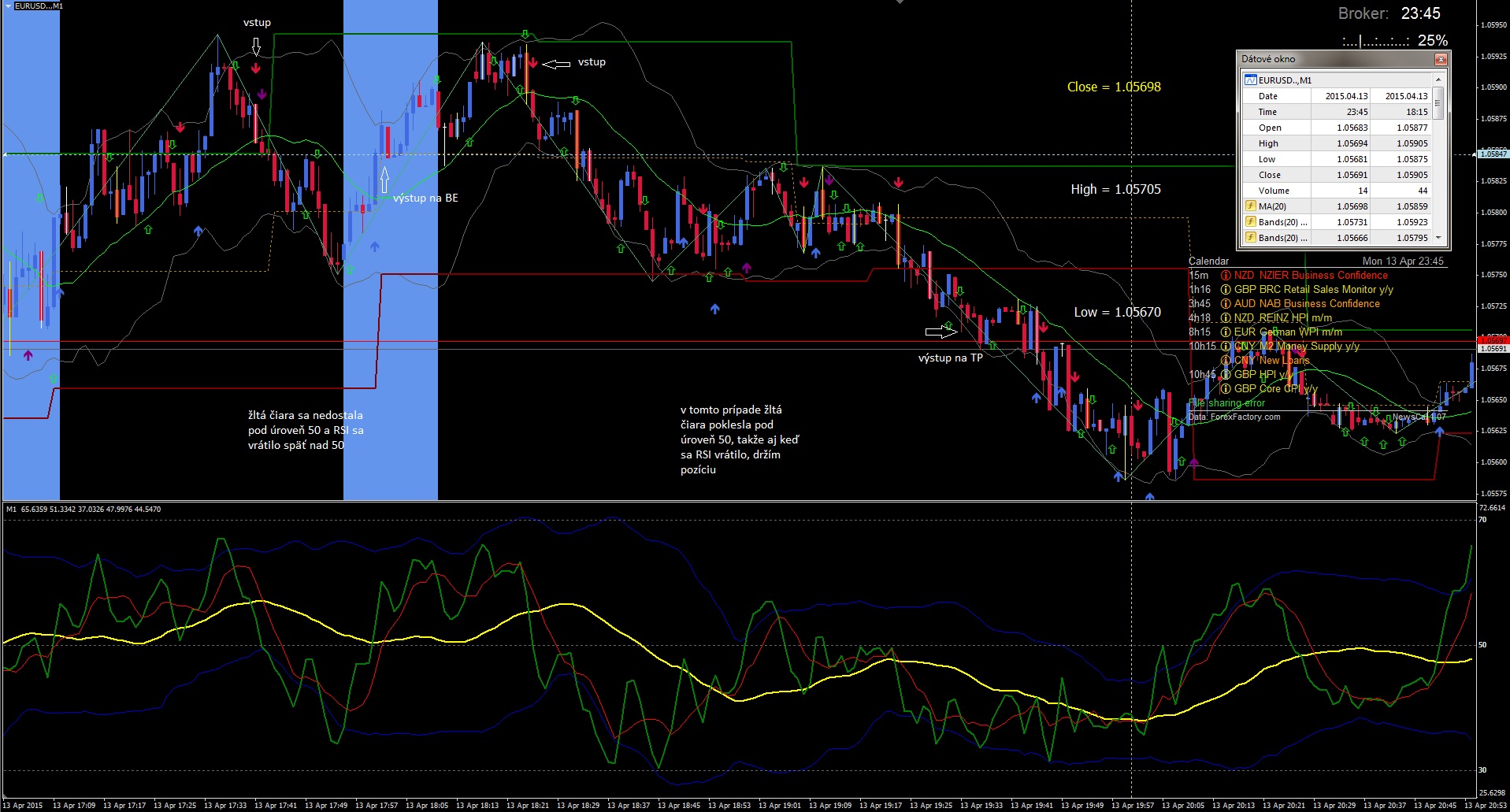This screenshot has height=812, width=1510.
Task: Click the chart icon beside EURUSD..,M1 in Dátové okno
Action: pos(1250,80)
